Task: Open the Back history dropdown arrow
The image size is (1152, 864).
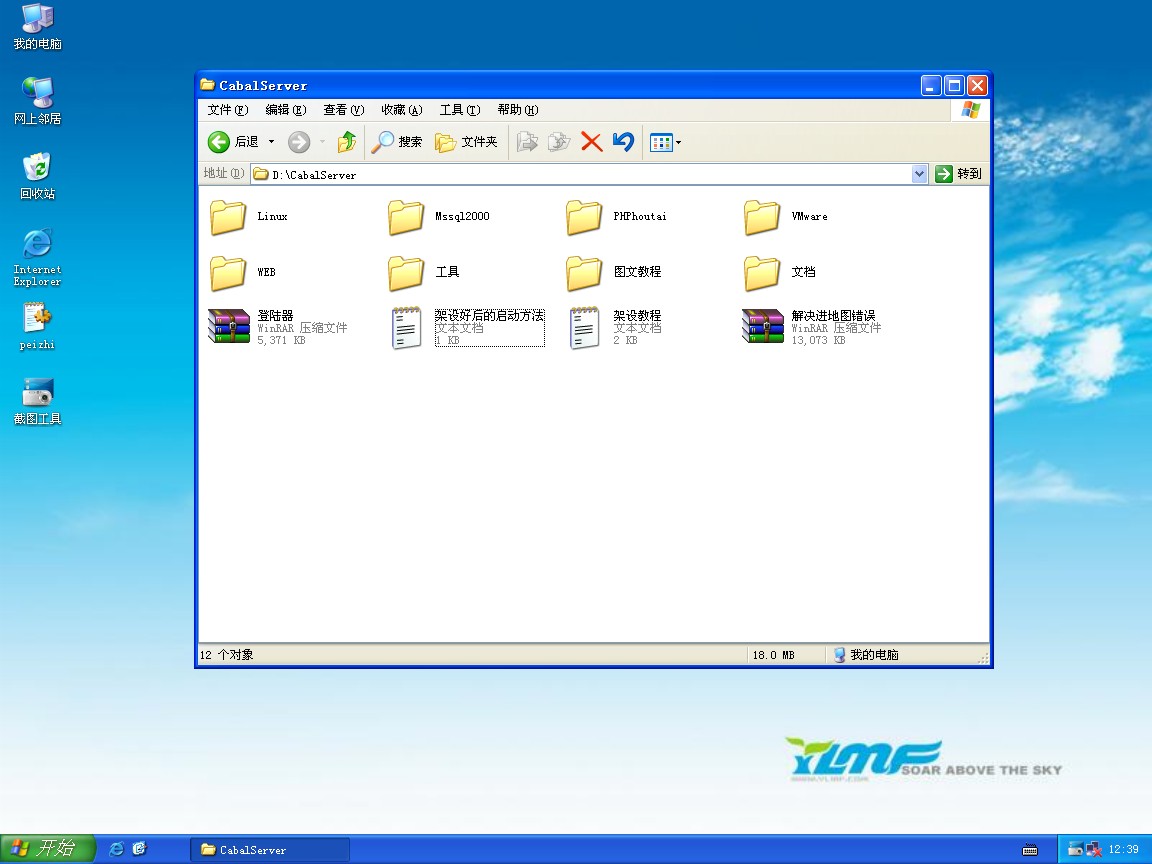Action: pos(271,142)
